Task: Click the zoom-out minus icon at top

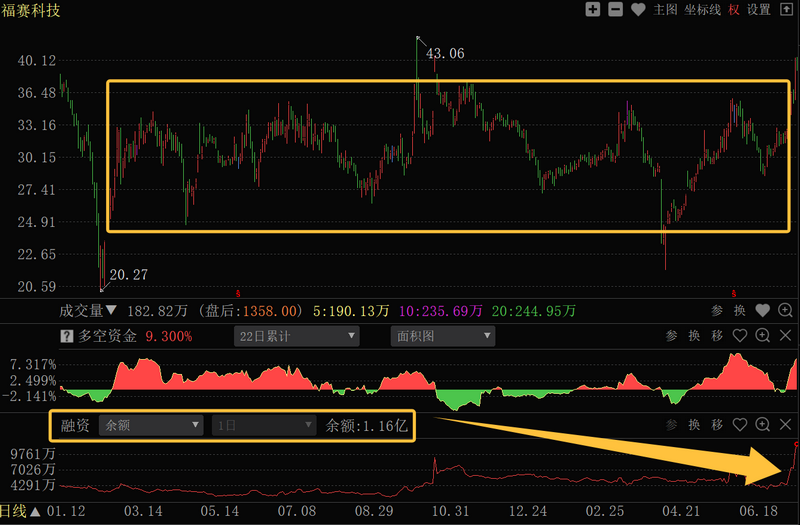Action: (615, 10)
